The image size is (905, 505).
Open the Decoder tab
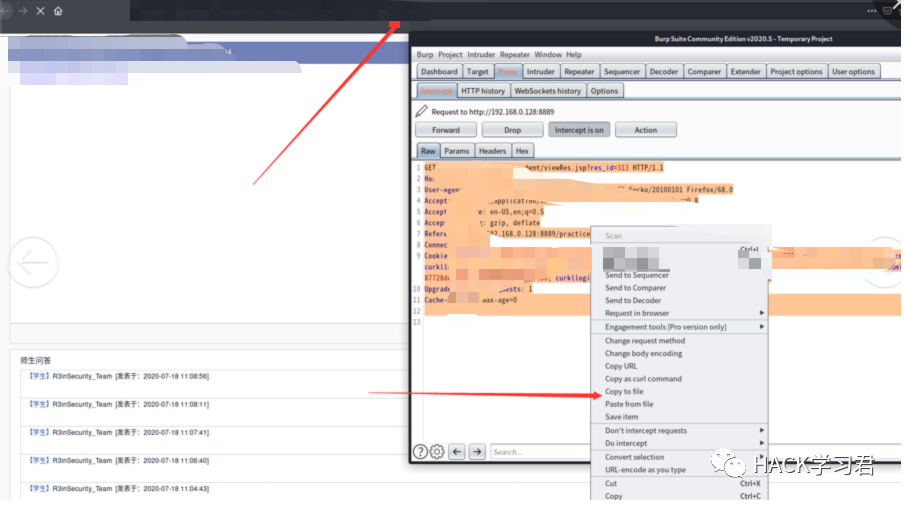(x=664, y=72)
